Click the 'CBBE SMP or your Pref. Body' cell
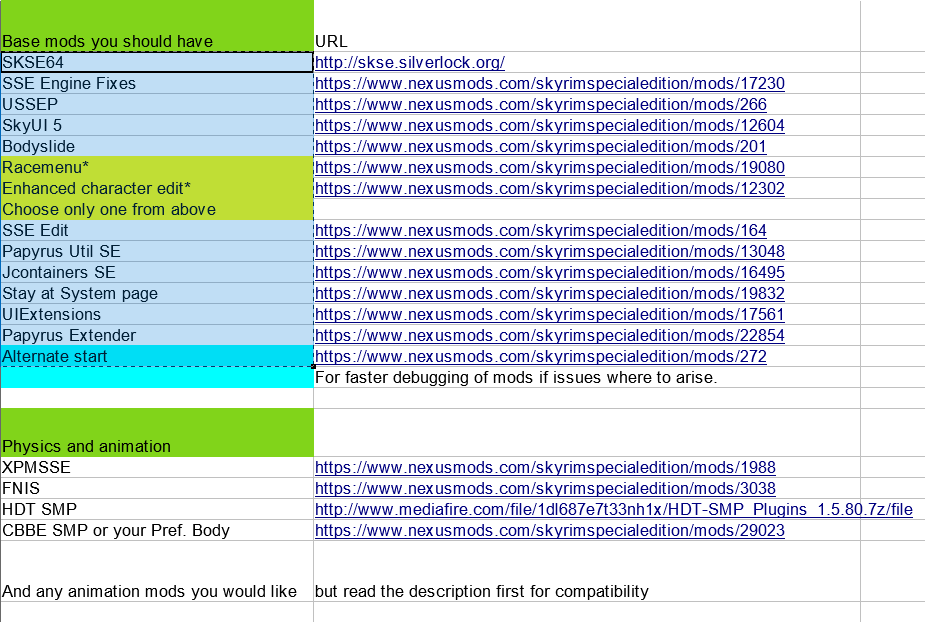The width and height of the screenshot is (925, 622). [157, 531]
